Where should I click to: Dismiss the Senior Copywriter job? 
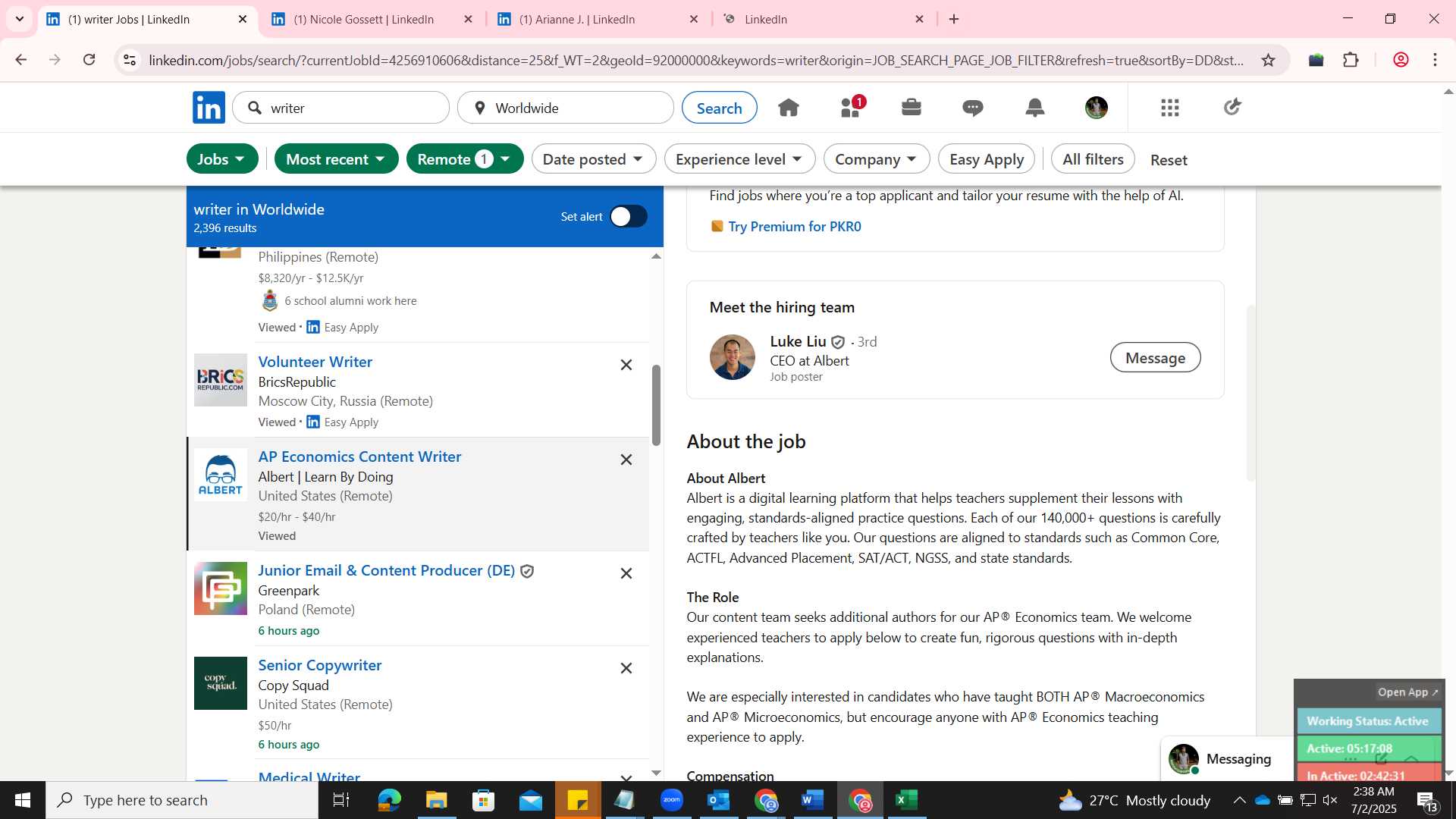[x=626, y=668]
